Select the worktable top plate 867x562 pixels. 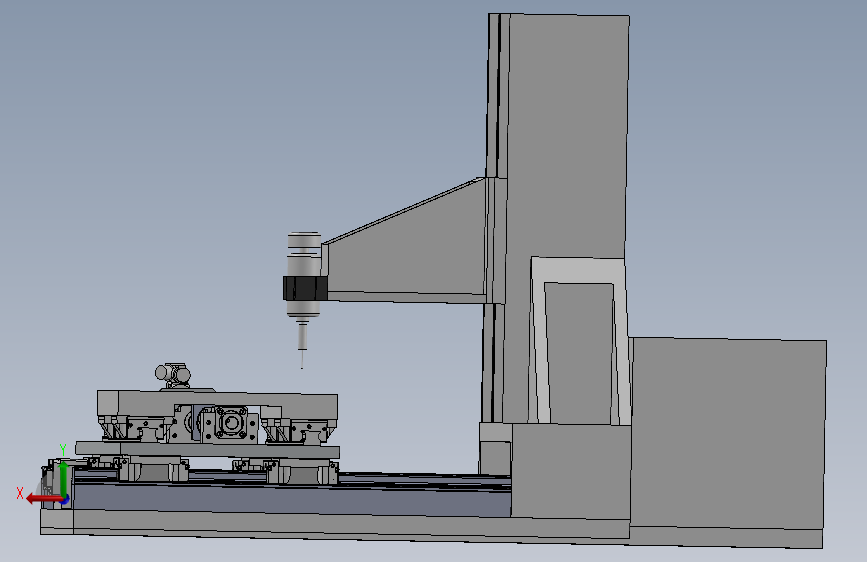tap(217, 405)
